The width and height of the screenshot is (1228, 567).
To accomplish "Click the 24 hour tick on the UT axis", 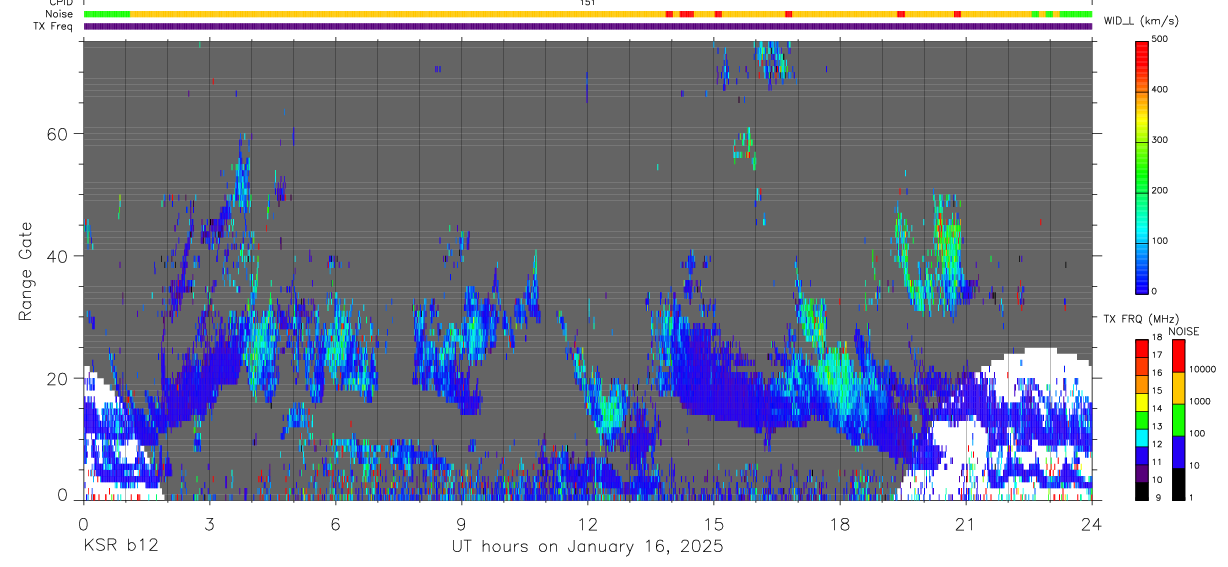I will click(1092, 523).
